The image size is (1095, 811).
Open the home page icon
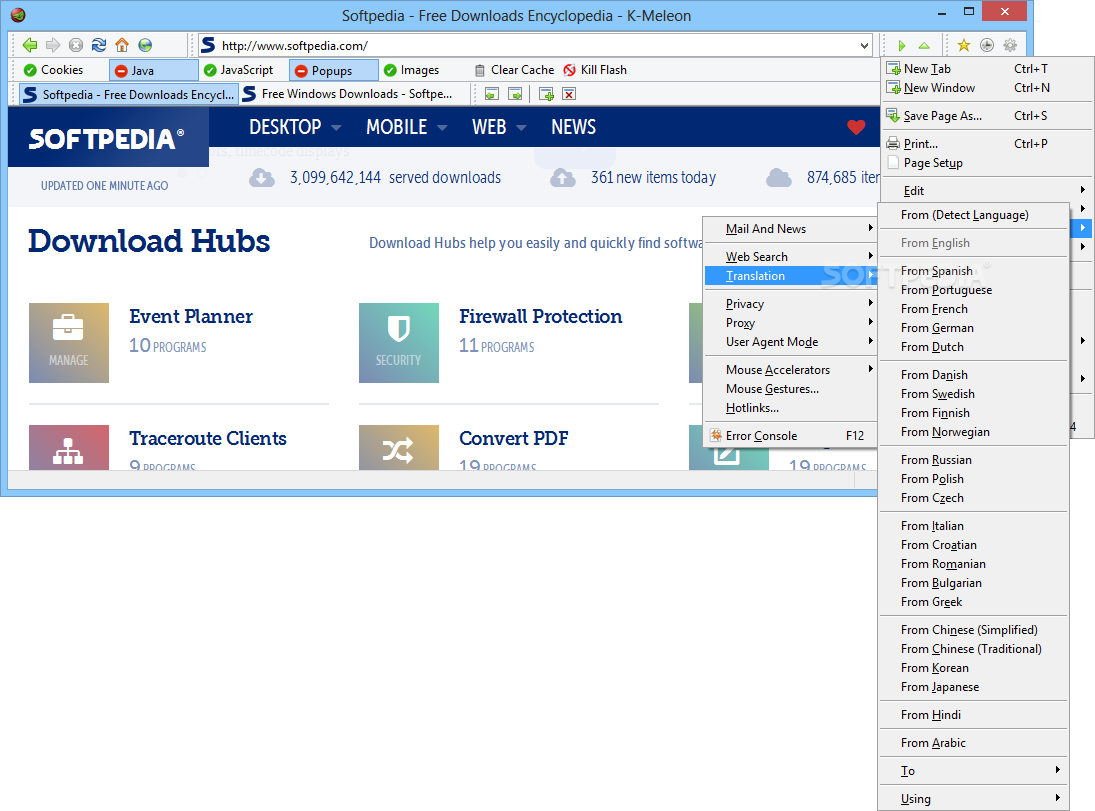122,45
